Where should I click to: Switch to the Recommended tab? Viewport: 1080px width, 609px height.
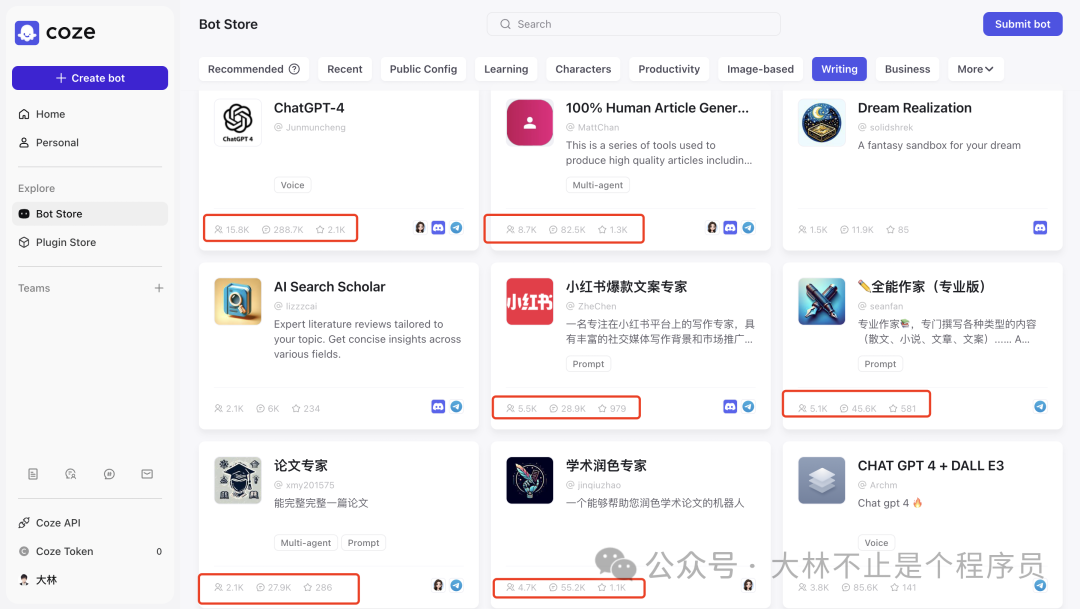point(253,69)
